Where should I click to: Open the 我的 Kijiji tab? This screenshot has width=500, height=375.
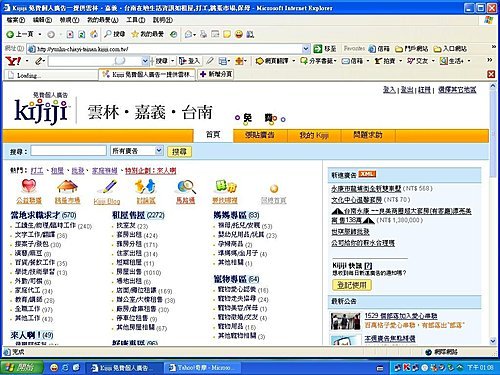pyautogui.click(x=314, y=135)
